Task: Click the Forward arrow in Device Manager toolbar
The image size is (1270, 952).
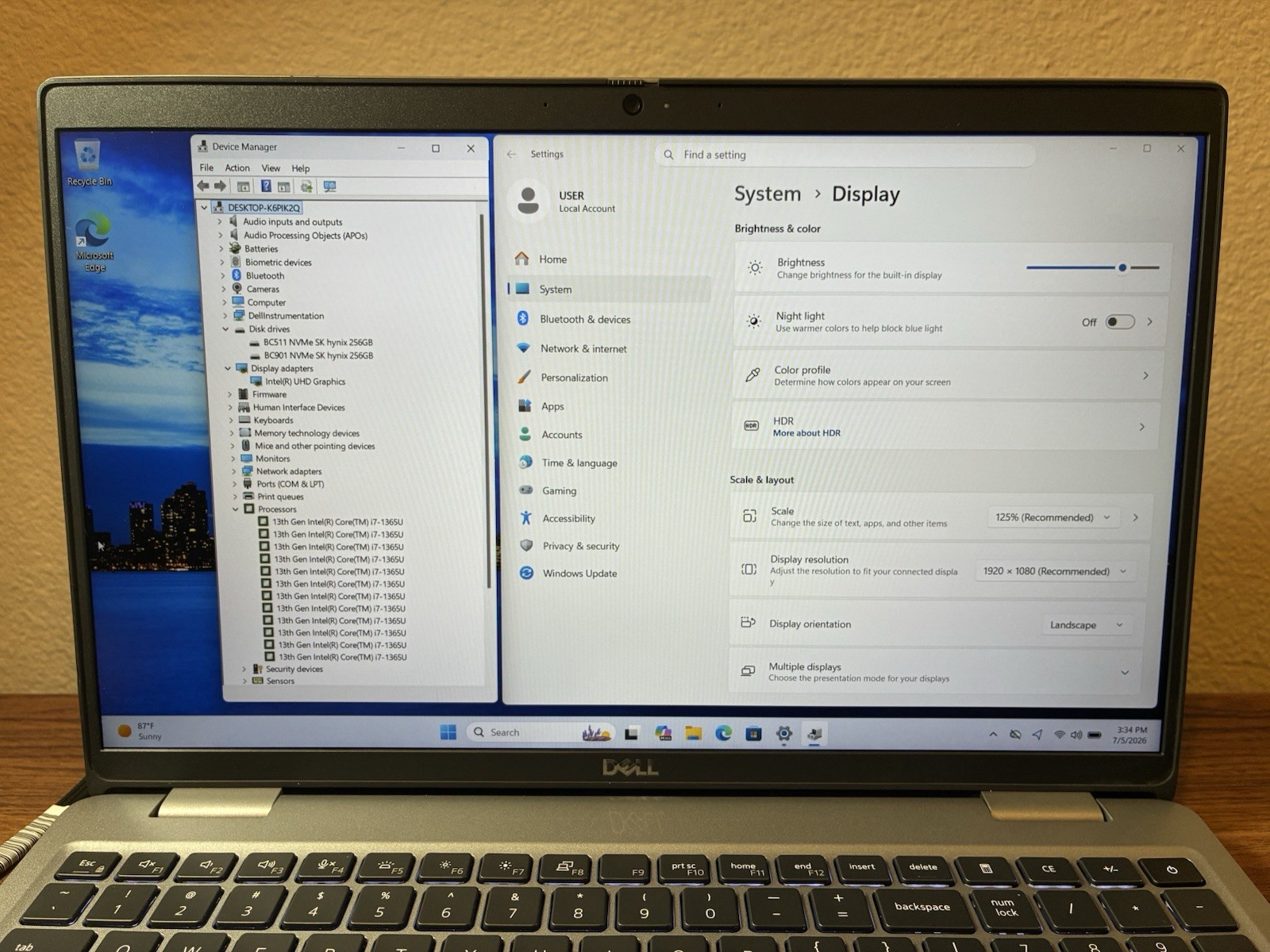Action: 221,186
